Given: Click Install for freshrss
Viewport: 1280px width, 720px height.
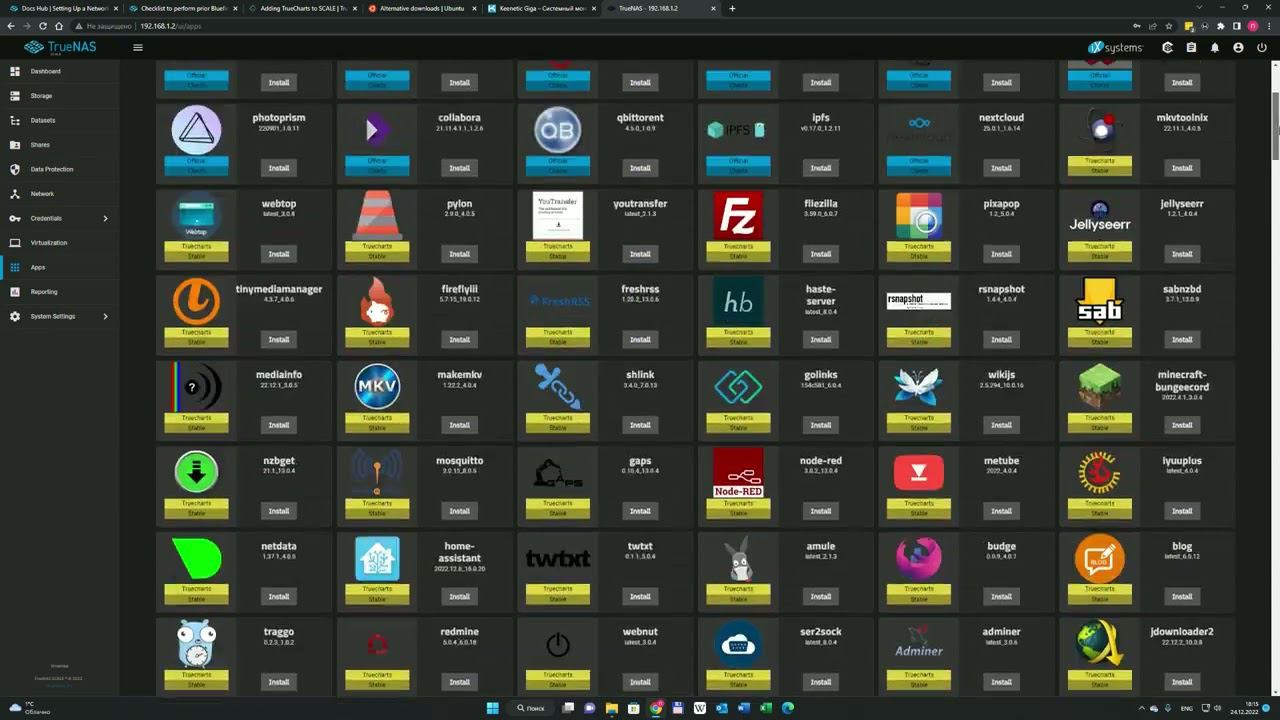Looking at the screenshot, I should pyautogui.click(x=640, y=340).
